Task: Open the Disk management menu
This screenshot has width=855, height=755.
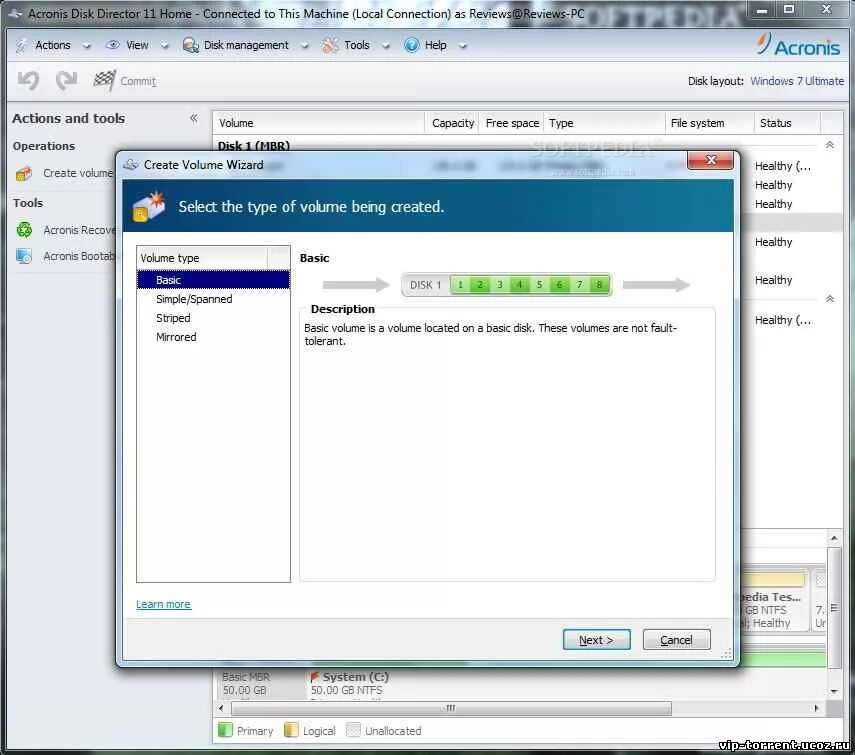Action: point(246,45)
